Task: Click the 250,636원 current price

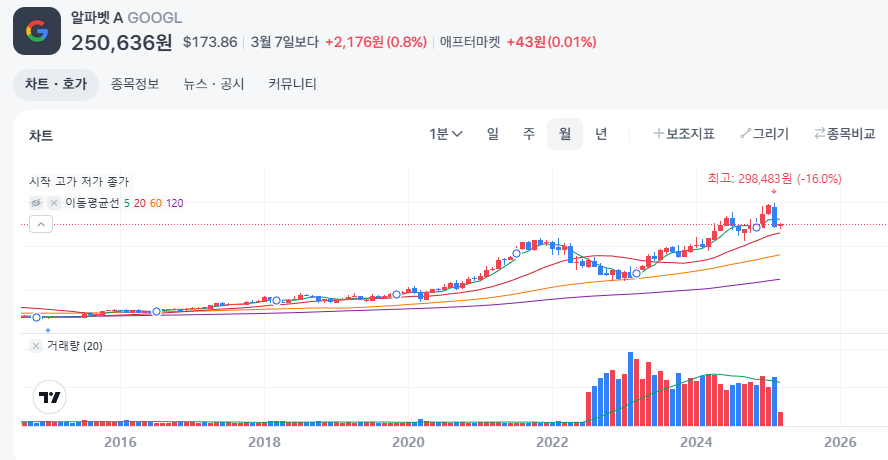Action: 121,42
